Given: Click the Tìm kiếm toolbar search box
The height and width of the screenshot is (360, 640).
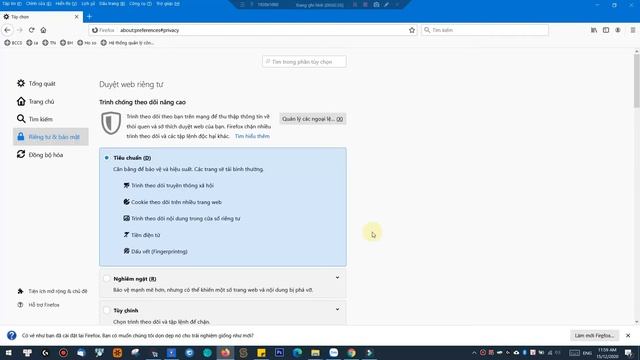Looking at the screenshot, I should pos(485,30).
